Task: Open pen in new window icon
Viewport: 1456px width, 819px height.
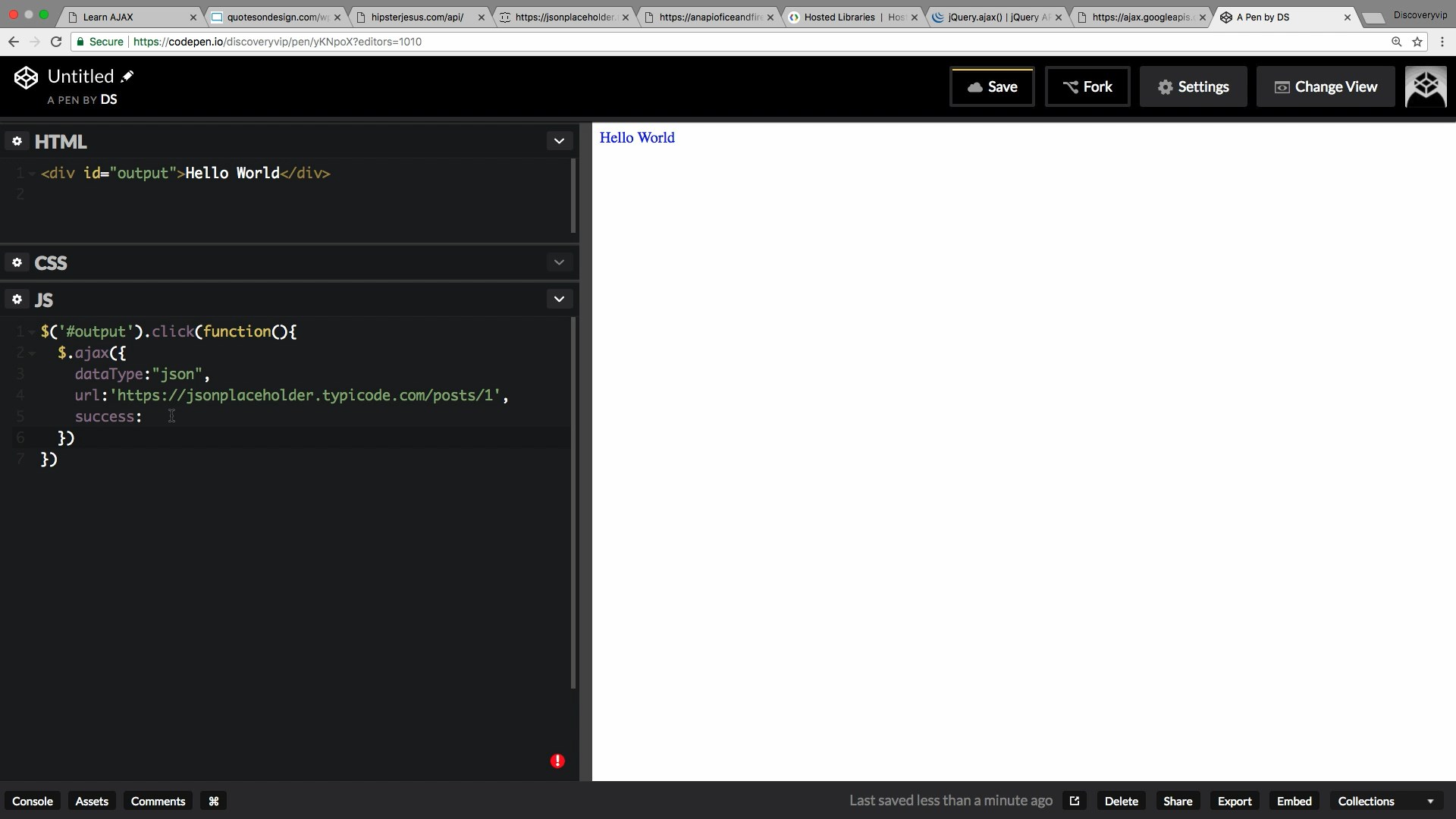Action: coord(1075,801)
